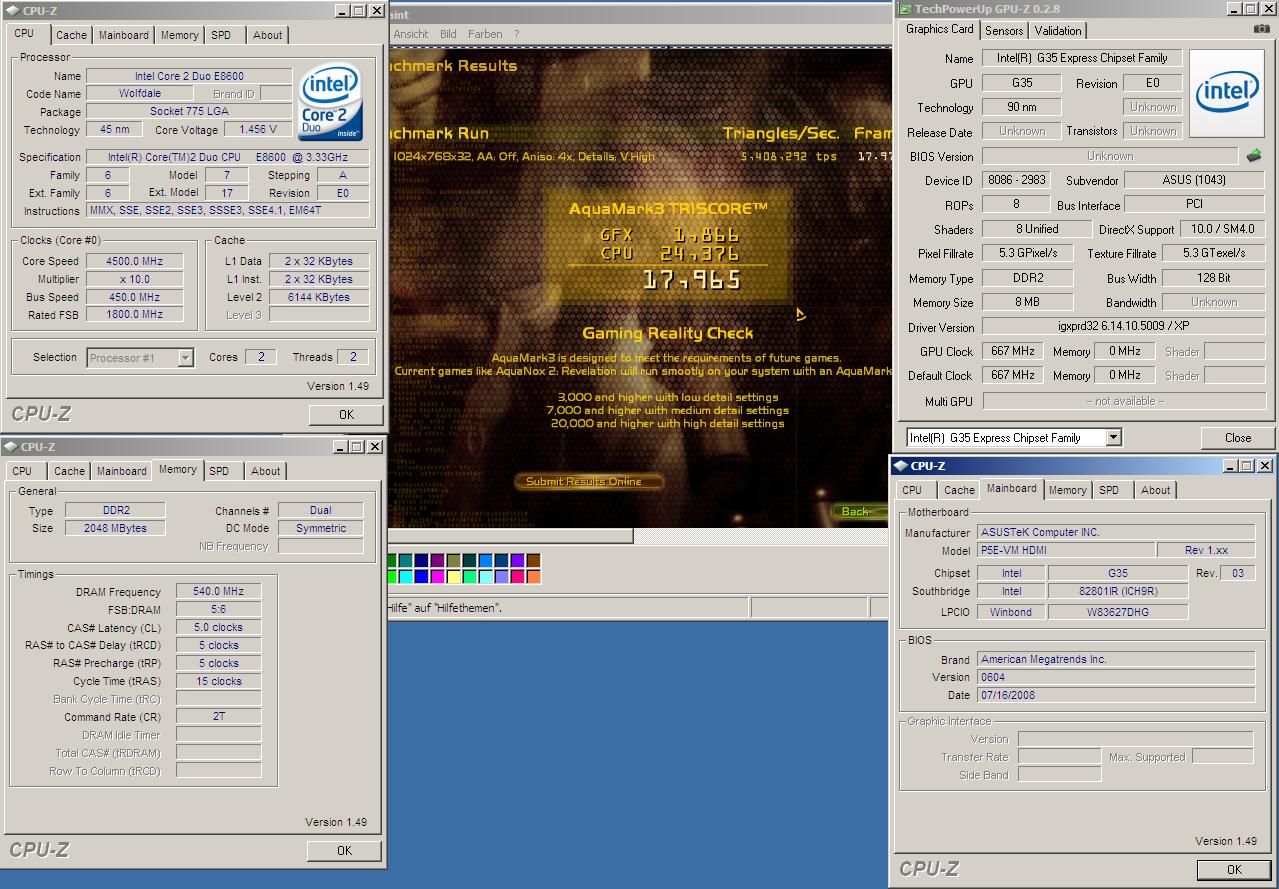Image resolution: width=1279 pixels, height=889 pixels.
Task: Switch to CPU tab in CPU-Z Memory window
Action: click(22, 471)
